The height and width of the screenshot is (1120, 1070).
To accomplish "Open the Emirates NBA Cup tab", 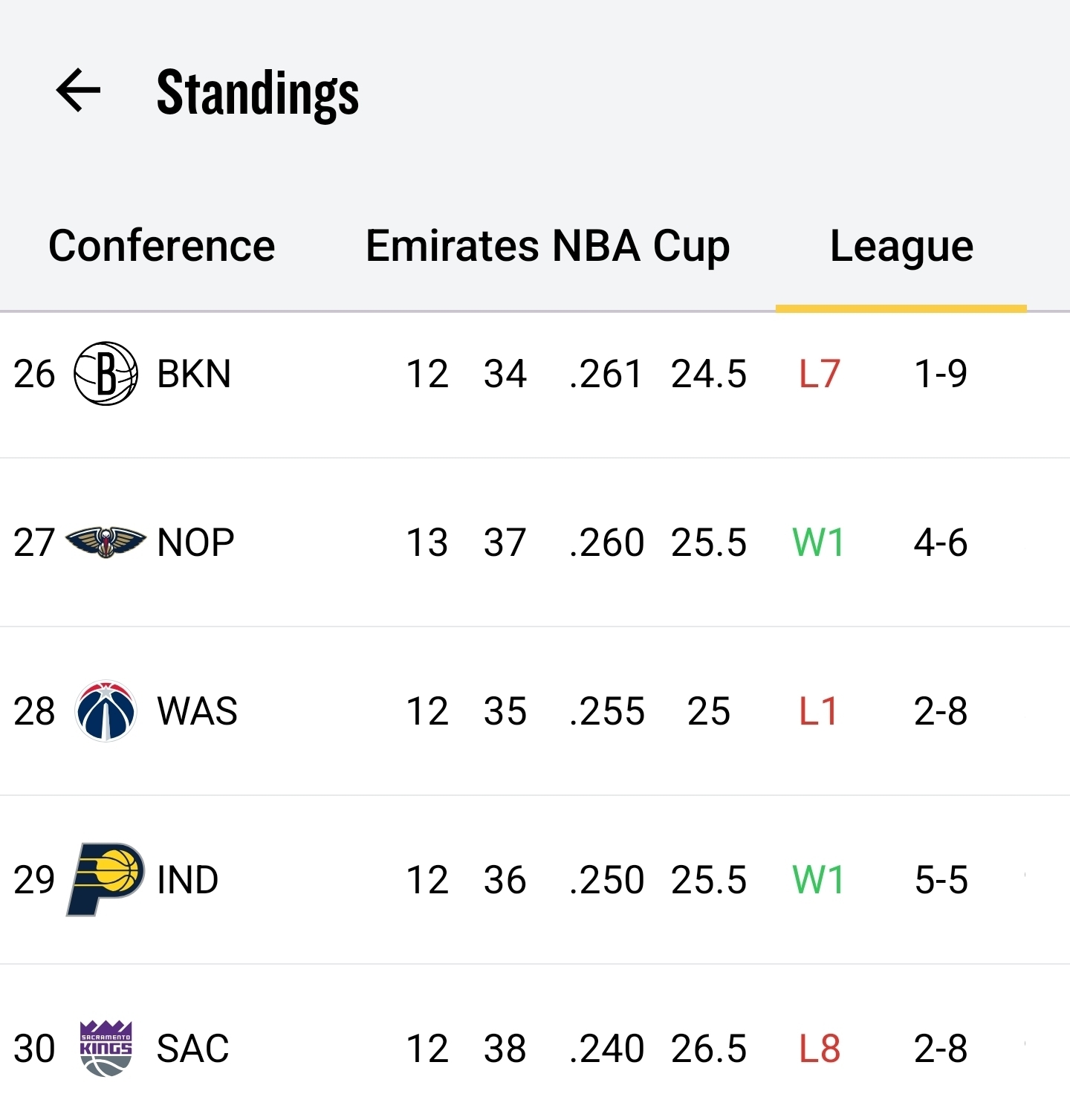I will tap(548, 246).
